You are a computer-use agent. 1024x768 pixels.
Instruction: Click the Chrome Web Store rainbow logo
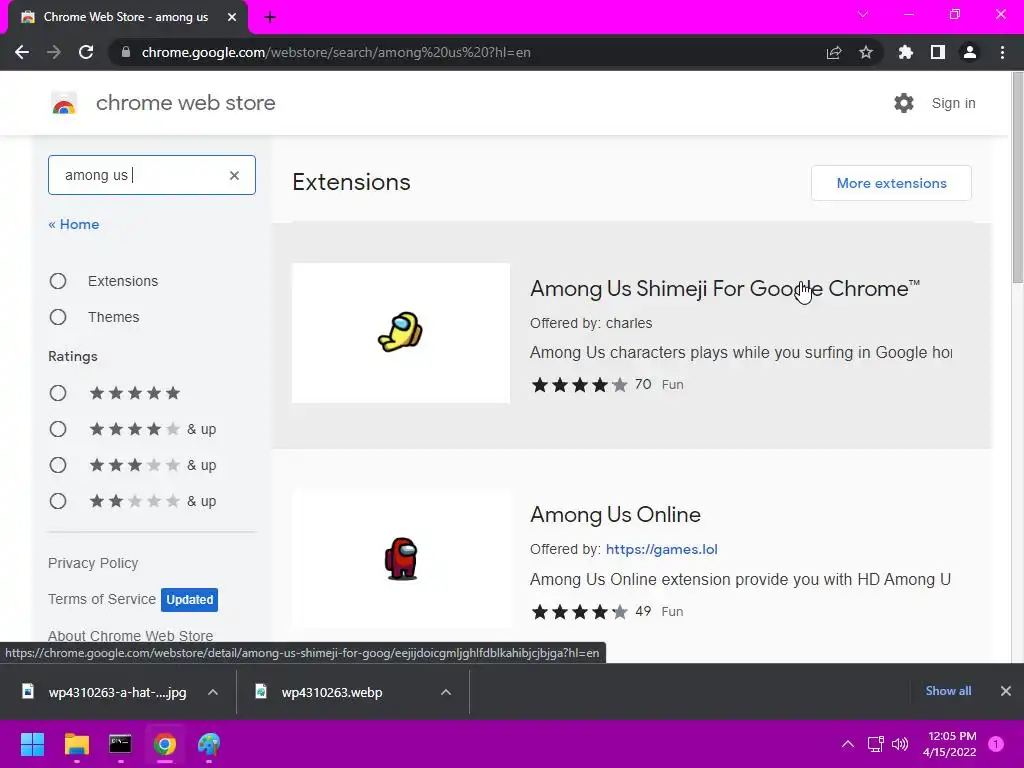[x=64, y=103]
